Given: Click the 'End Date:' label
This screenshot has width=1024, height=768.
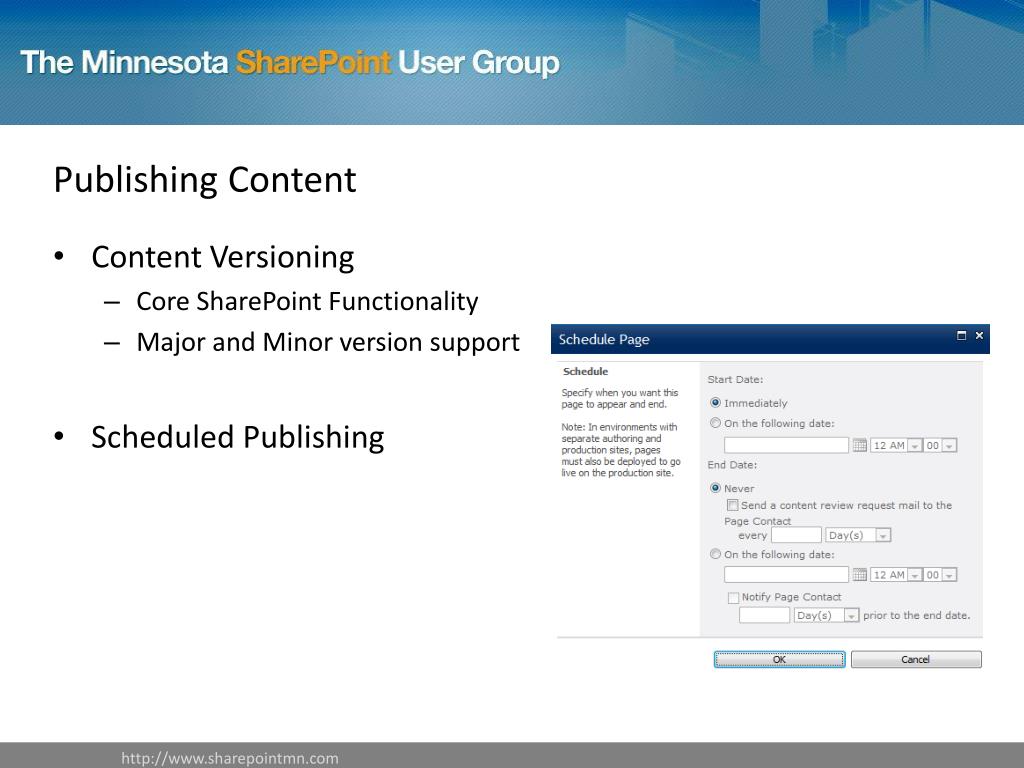Looking at the screenshot, I should pos(732,465).
